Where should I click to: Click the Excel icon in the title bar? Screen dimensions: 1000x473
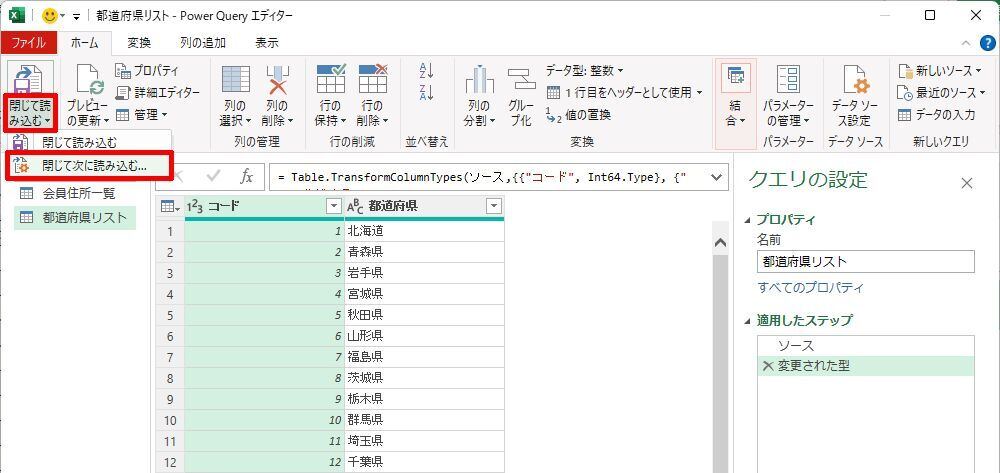pyautogui.click(x=17, y=15)
